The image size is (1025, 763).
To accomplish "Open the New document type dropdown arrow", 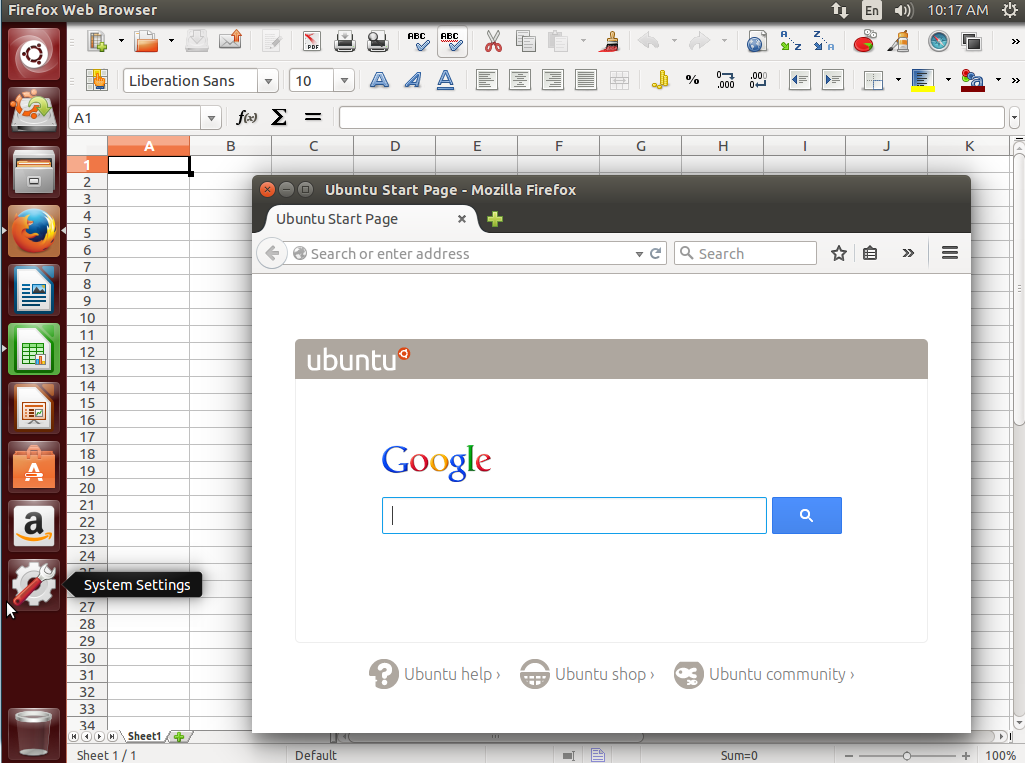I will click(121, 41).
